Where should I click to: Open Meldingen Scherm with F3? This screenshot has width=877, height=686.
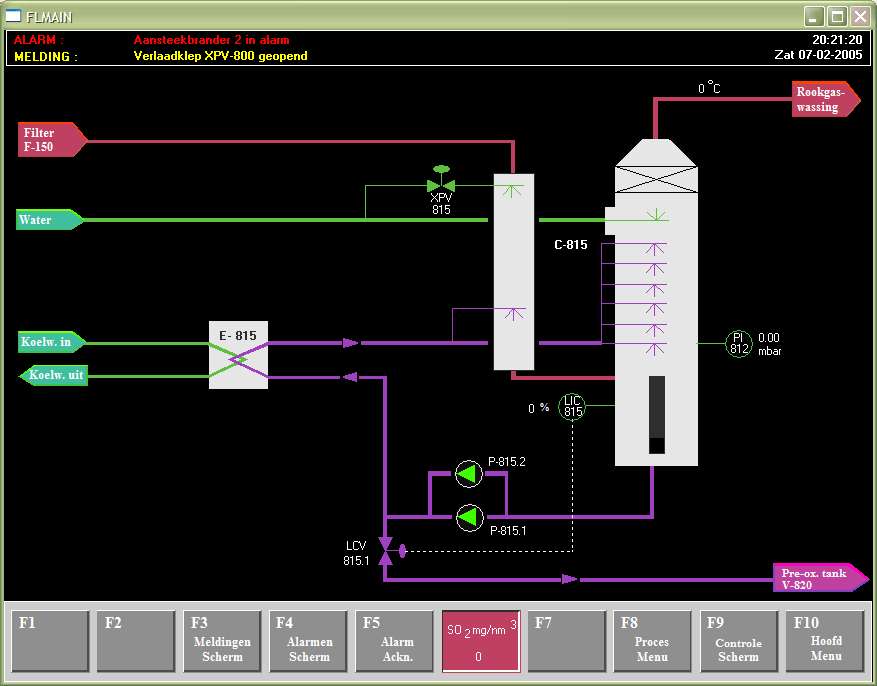point(222,641)
